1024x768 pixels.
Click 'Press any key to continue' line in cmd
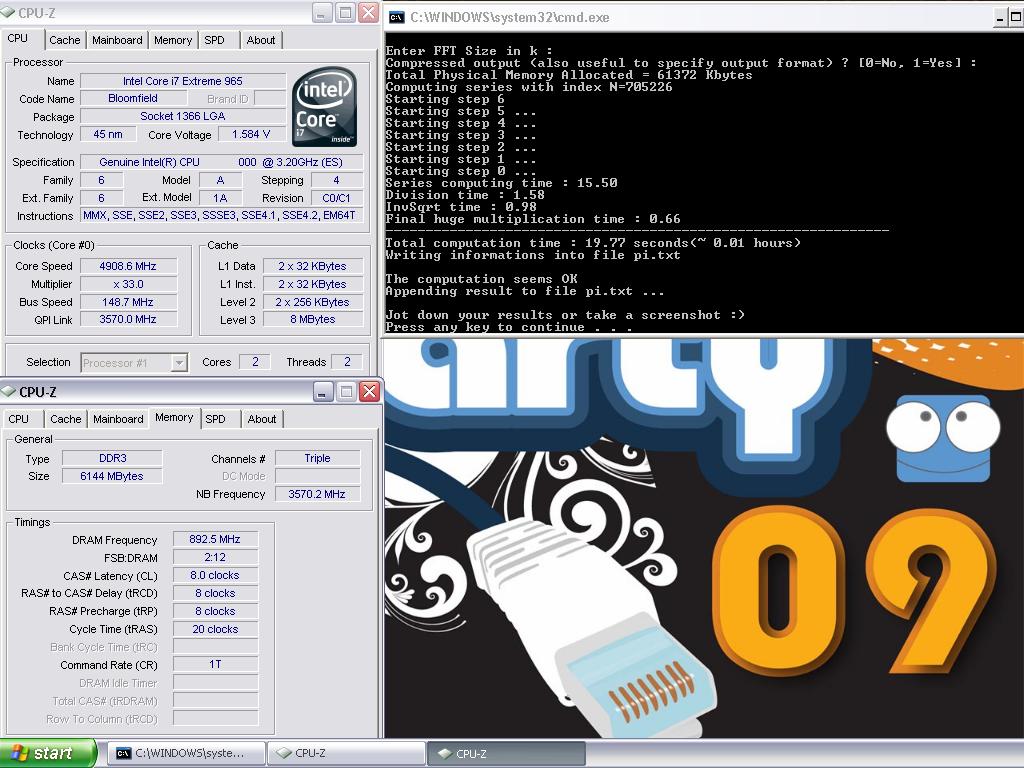coord(509,327)
